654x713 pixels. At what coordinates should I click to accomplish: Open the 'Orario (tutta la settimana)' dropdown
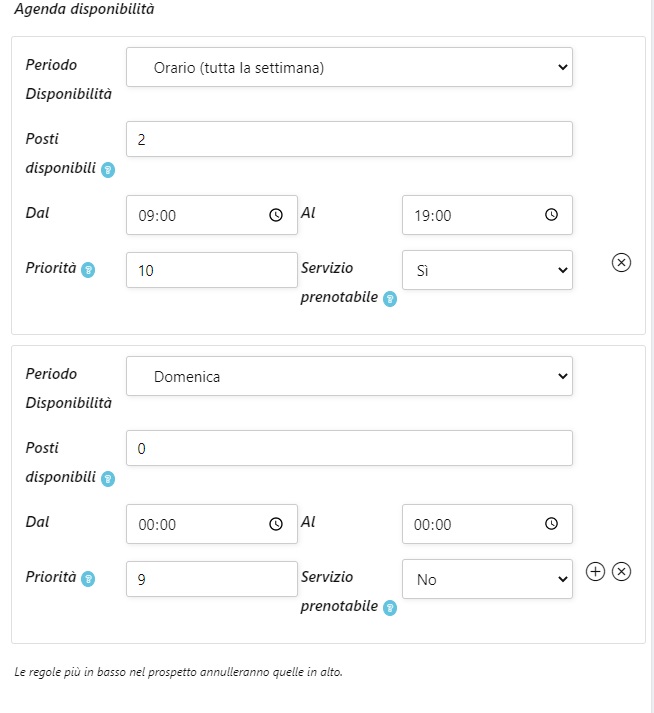coord(349,68)
